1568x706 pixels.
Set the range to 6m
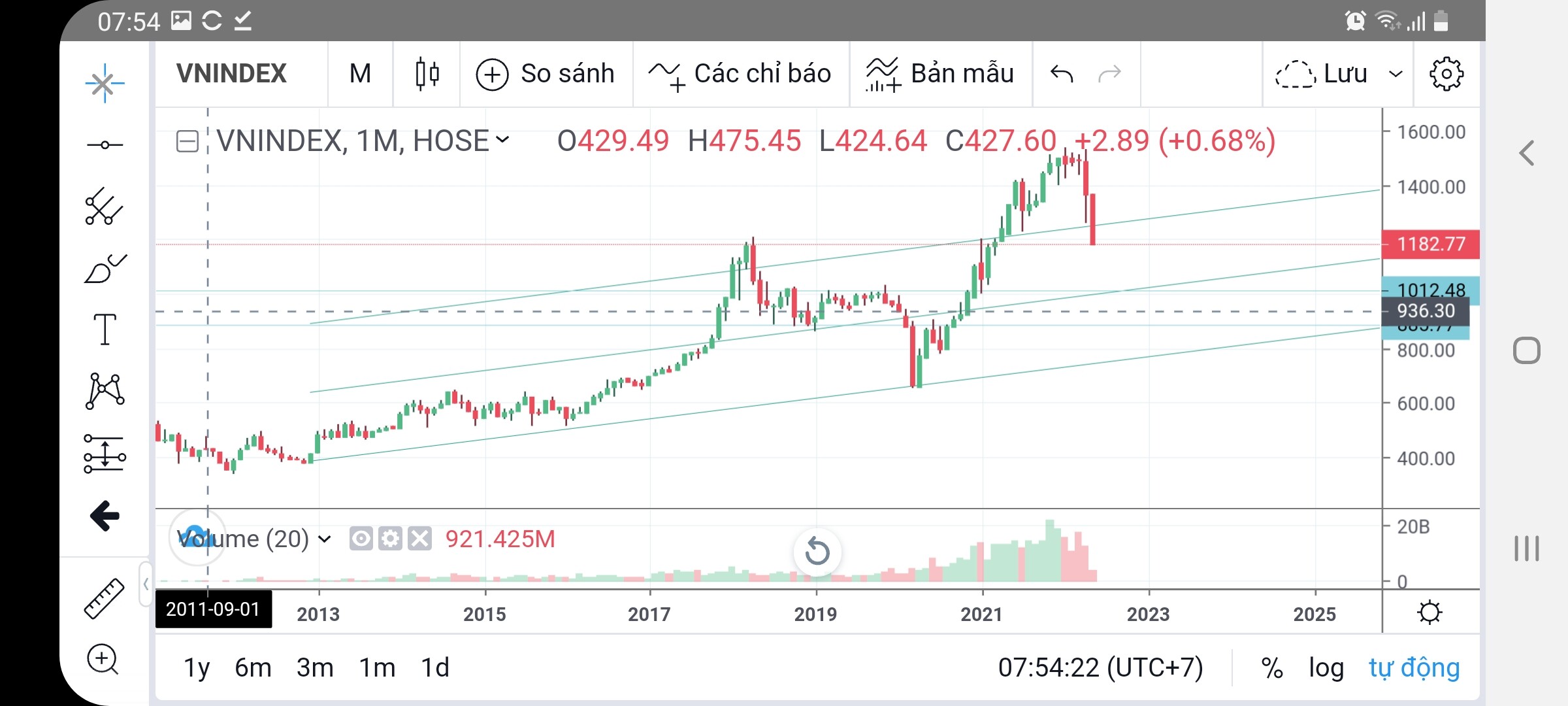(x=253, y=667)
